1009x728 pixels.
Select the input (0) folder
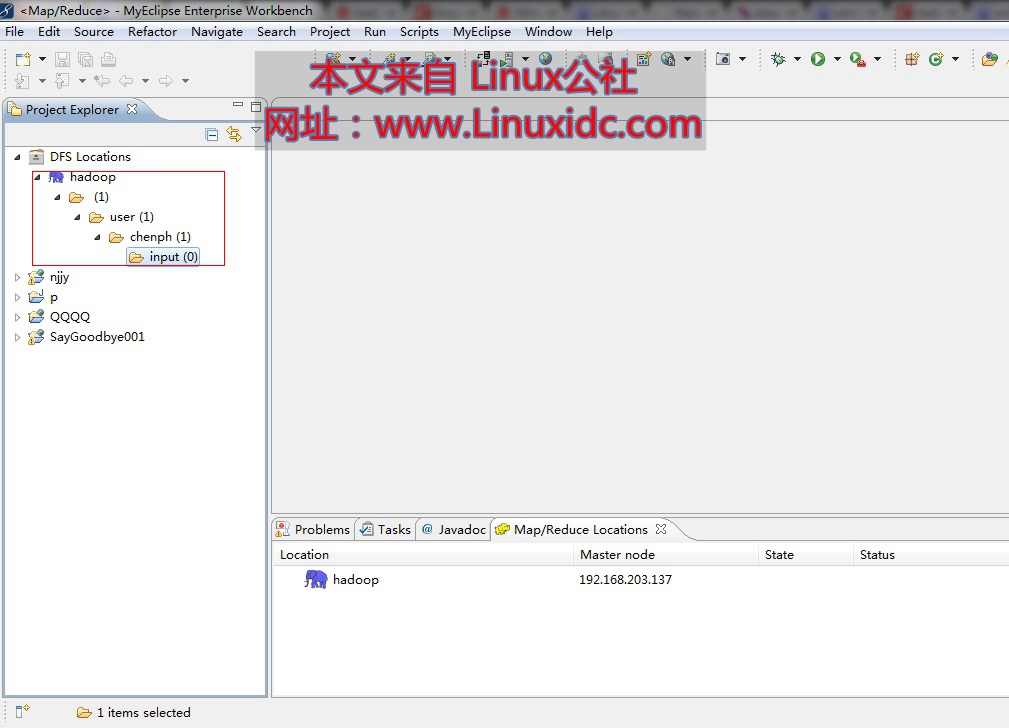coord(163,256)
